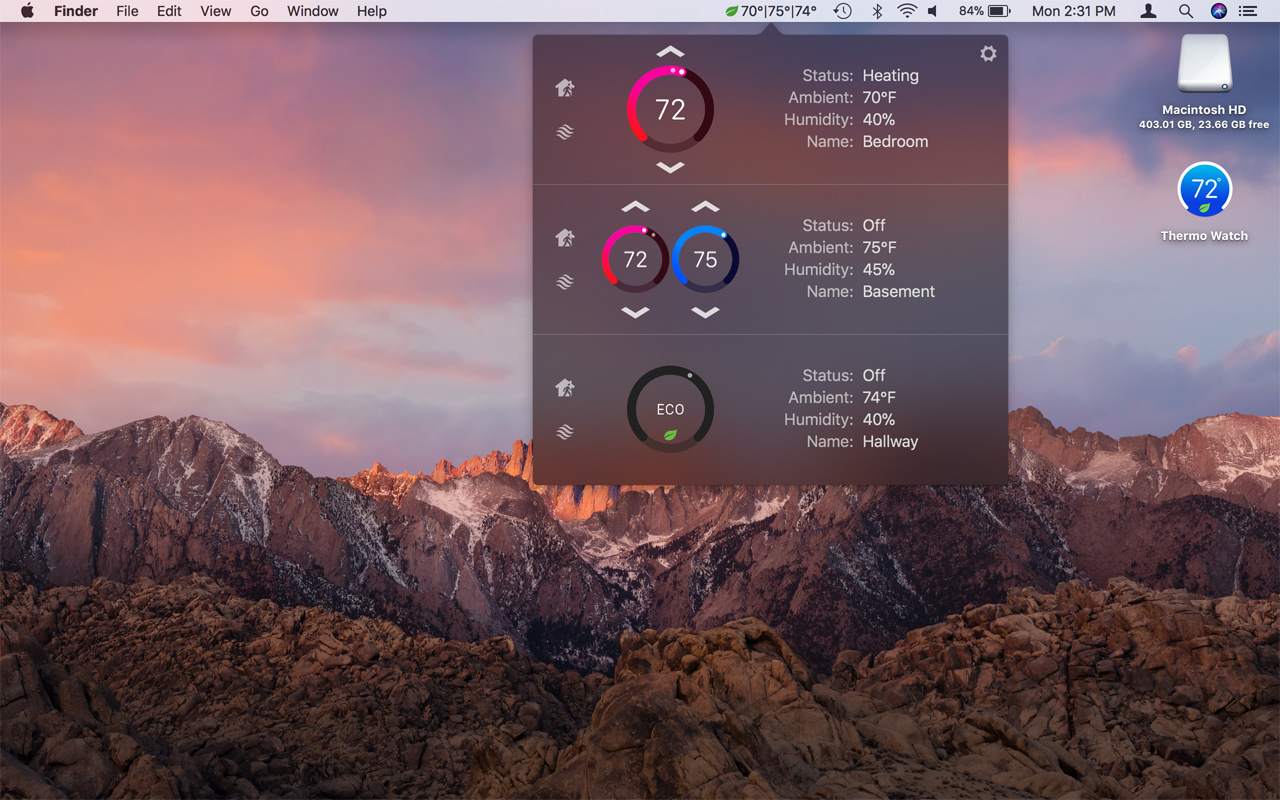Open the Edit menu
Image resolution: width=1280 pixels, height=800 pixels.
tap(169, 11)
